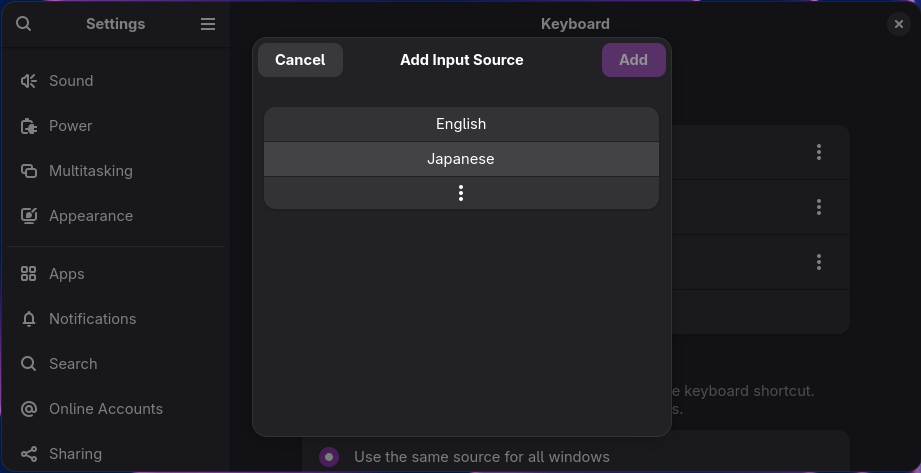
Task: Open Online Accounts settings panel
Action: pos(105,409)
